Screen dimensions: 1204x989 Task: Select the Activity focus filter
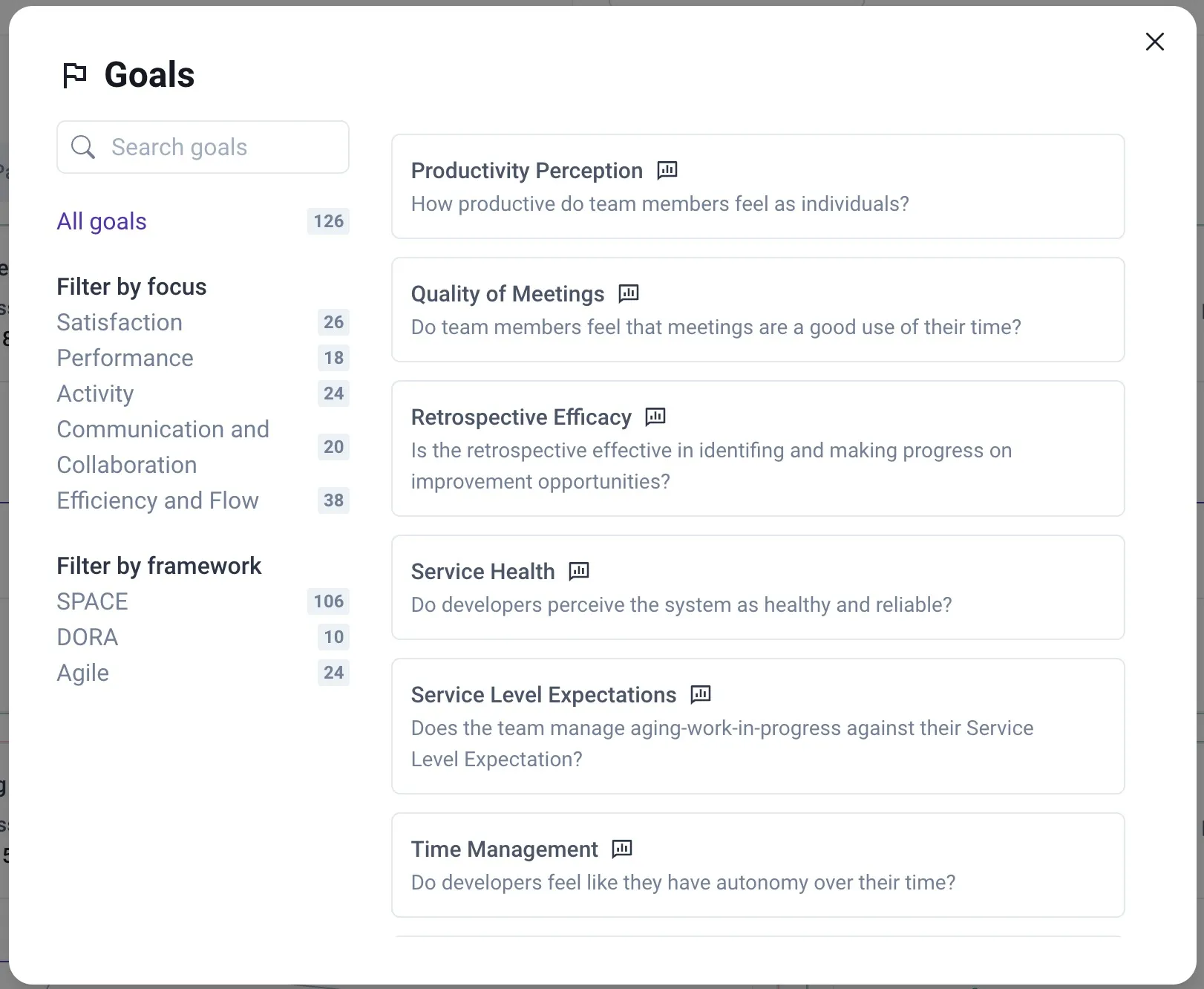[x=96, y=394]
